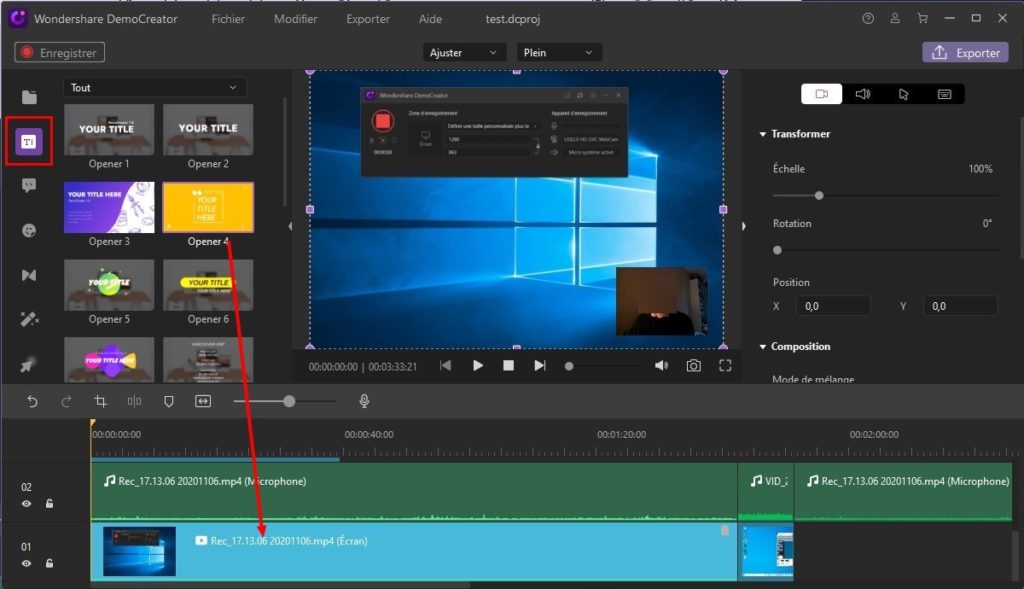The height and width of the screenshot is (589, 1024).
Task: Mute the preview volume speaker
Action: coord(662,366)
